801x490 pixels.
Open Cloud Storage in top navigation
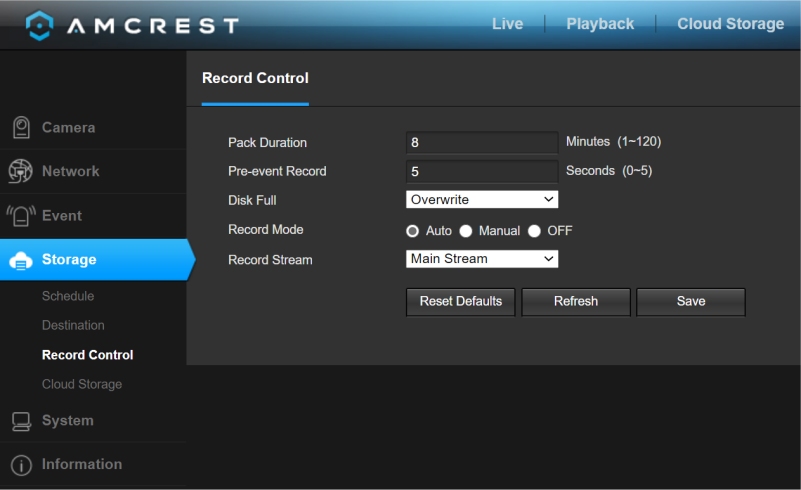pos(730,24)
